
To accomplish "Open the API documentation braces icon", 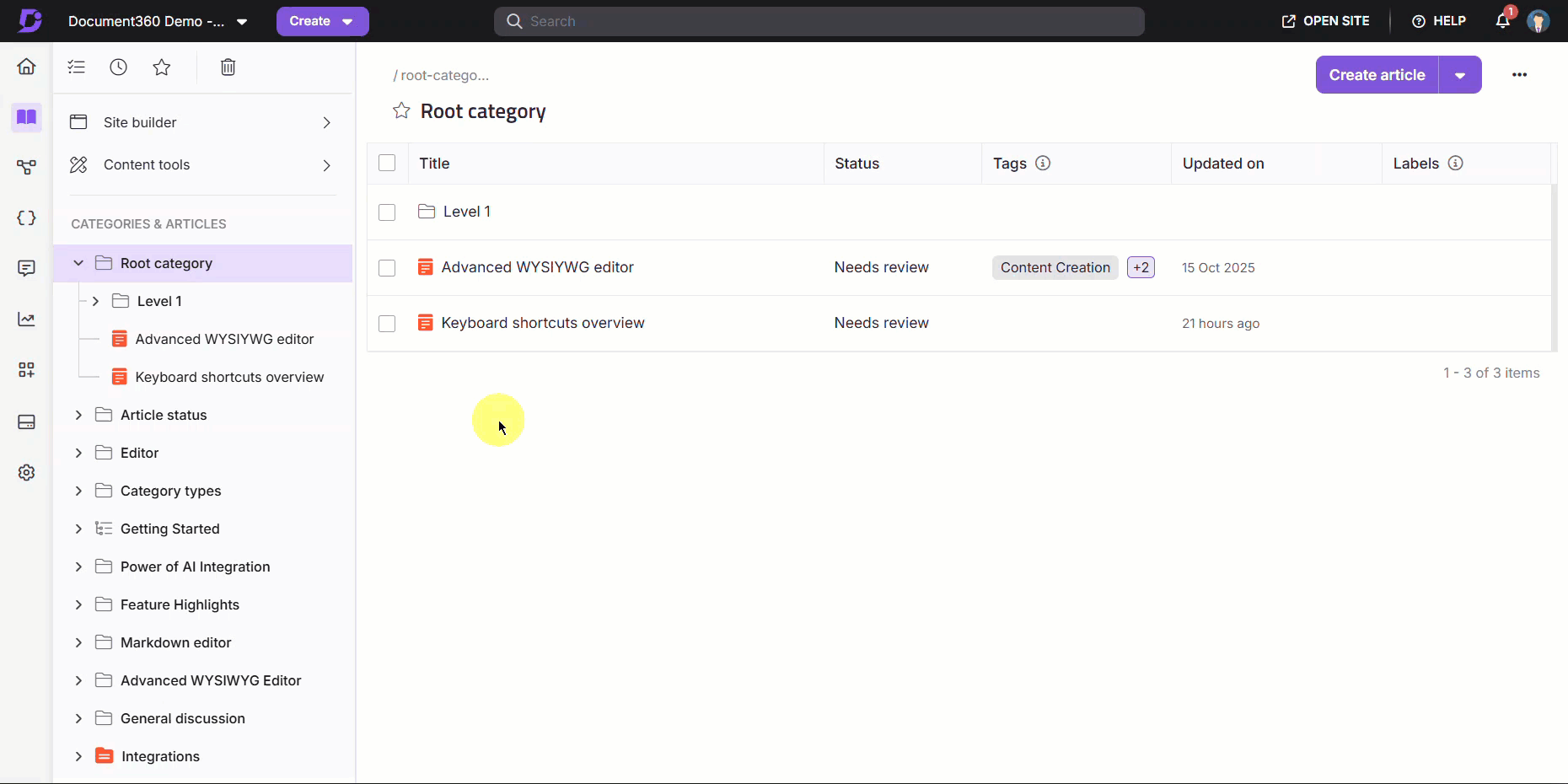I will 27,218.
